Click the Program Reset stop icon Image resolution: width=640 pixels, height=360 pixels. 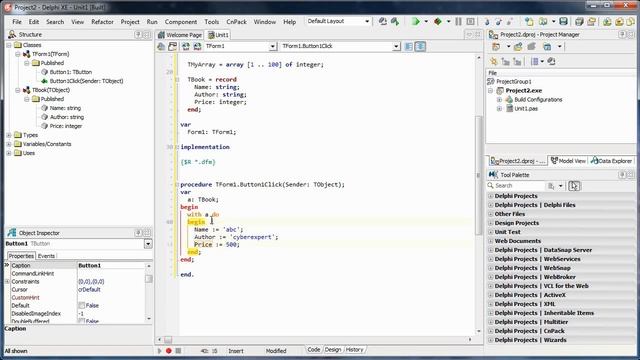click(x=470, y=21)
